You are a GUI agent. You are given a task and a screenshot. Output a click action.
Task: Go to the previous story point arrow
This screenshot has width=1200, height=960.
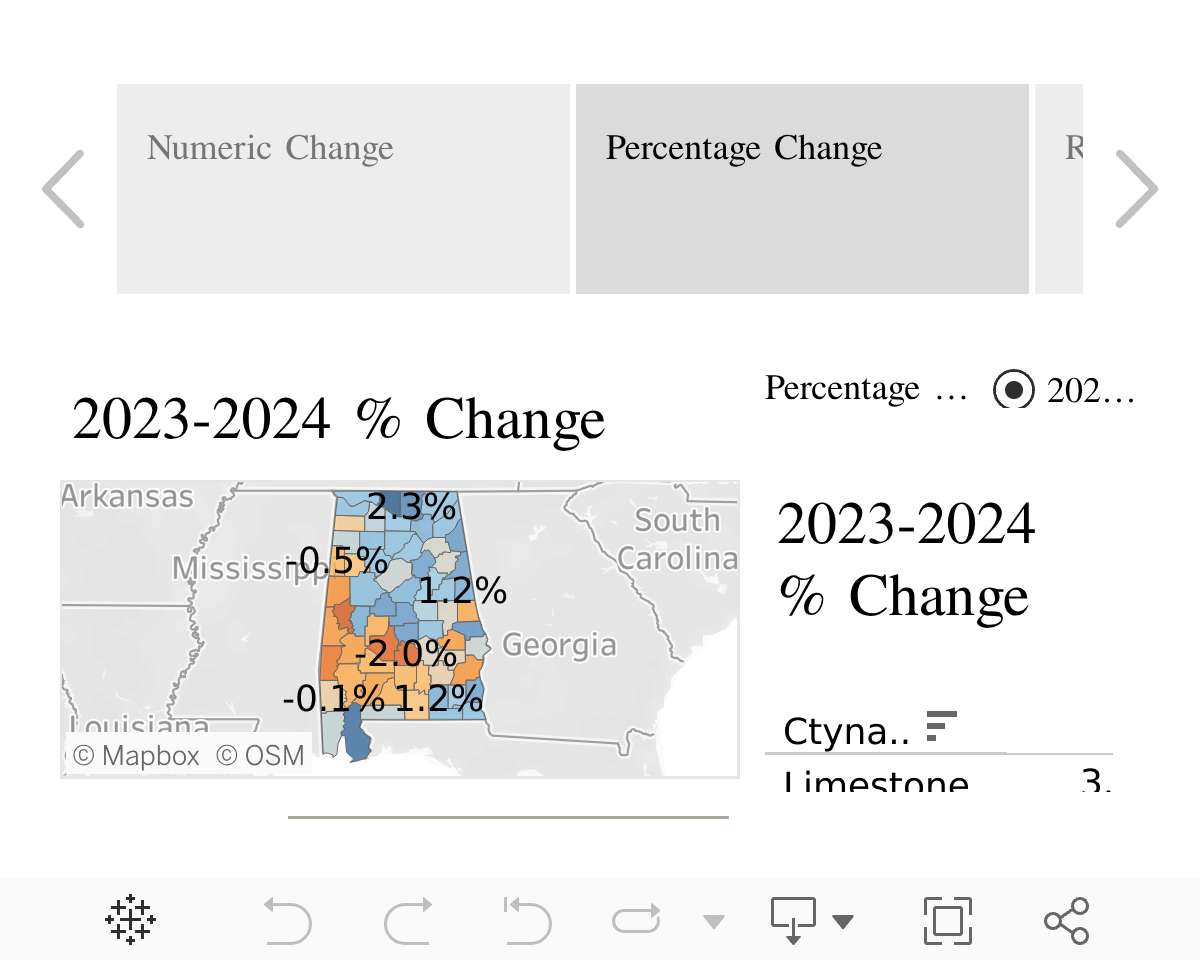(63, 189)
